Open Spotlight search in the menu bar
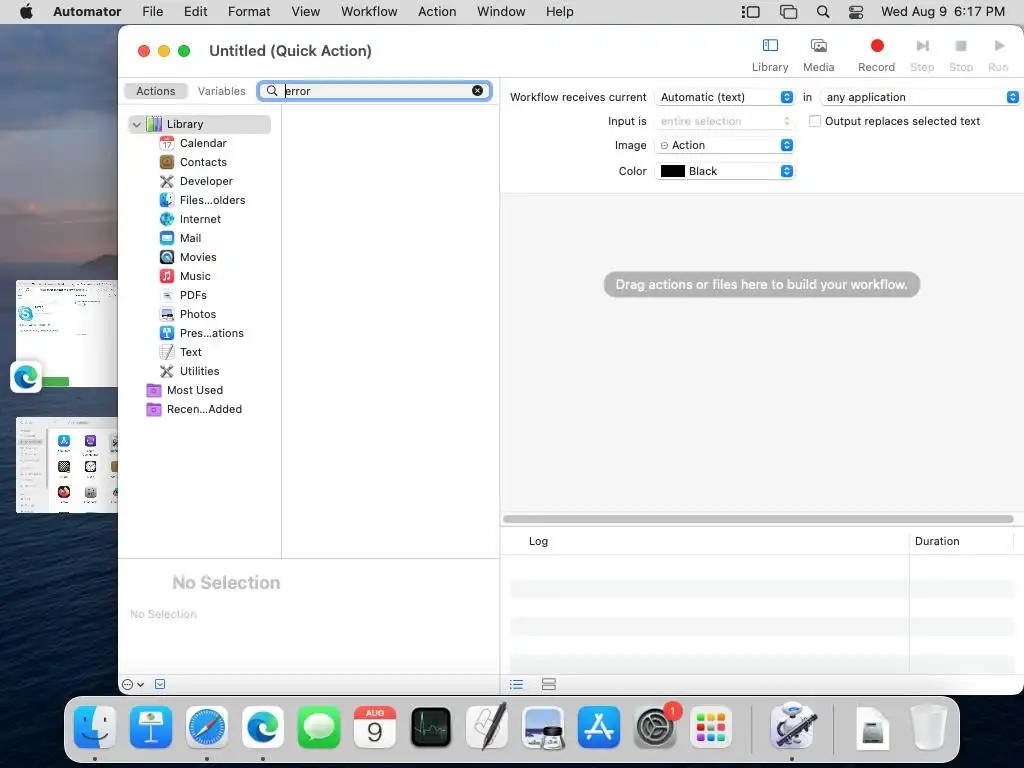The width and height of the screenshot is (1024, 768). (823, 12)
